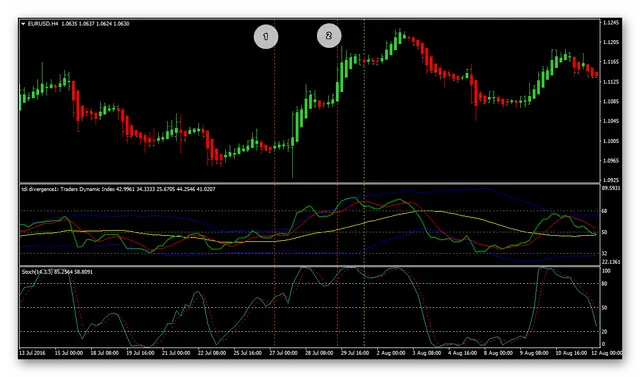
Task: Click the 29 Jul 16:00 time label
Action: pyautogui.click(x=355, y=353)
